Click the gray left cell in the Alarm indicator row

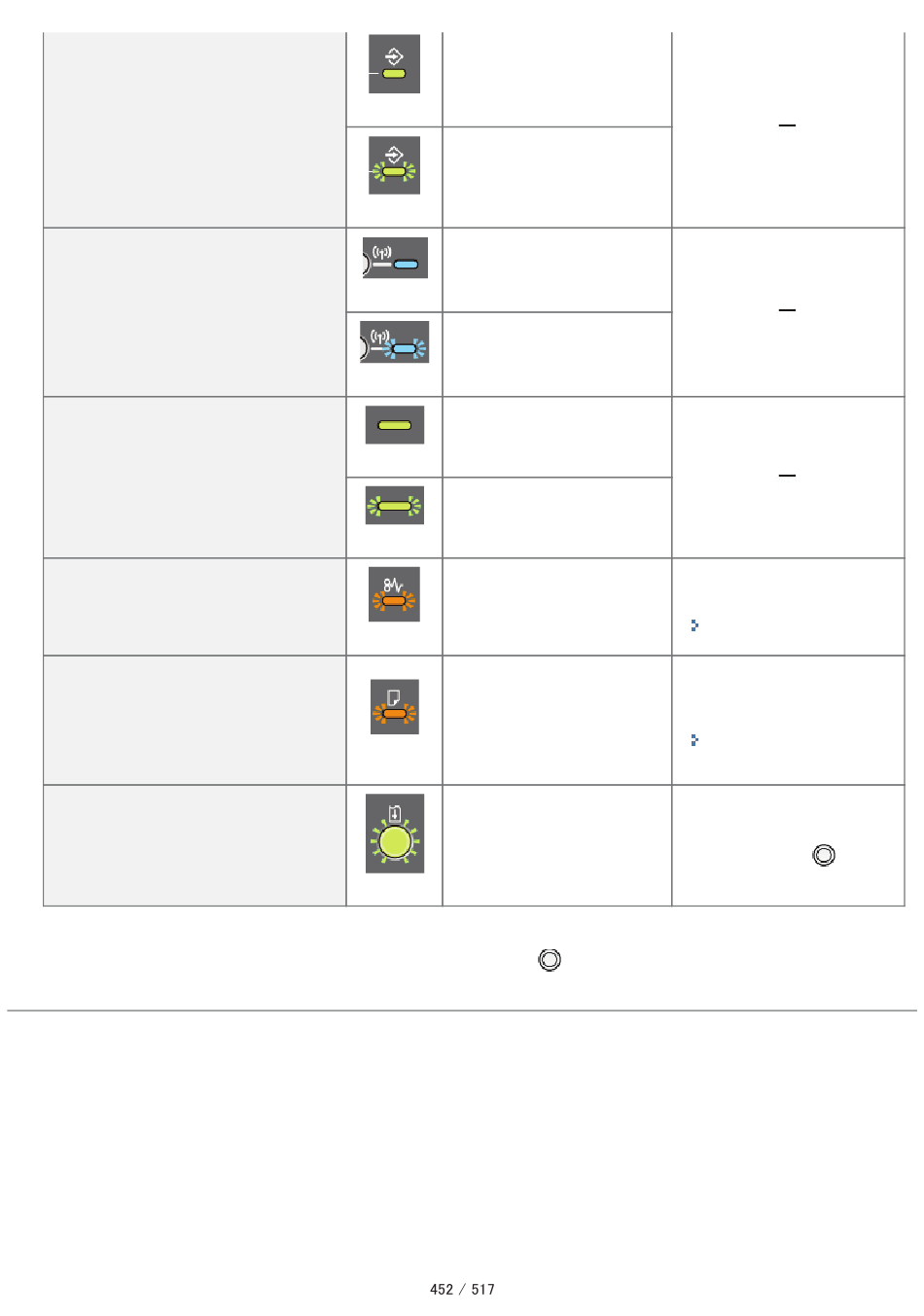pos(195,607)
